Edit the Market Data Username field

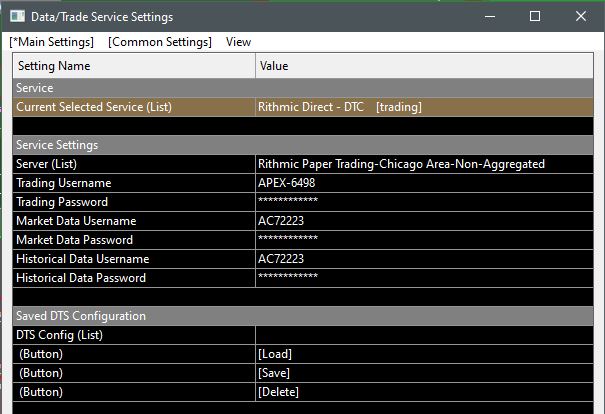tap(424, 221)
